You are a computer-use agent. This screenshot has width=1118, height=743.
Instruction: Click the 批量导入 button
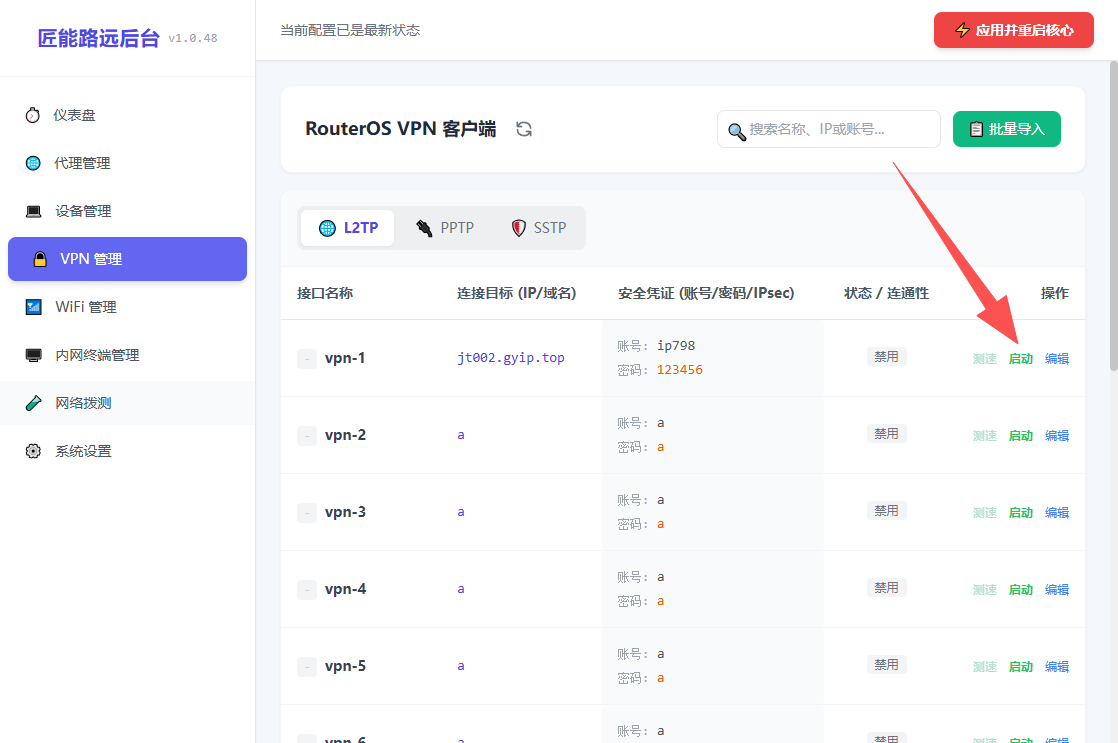(1006, 129)
